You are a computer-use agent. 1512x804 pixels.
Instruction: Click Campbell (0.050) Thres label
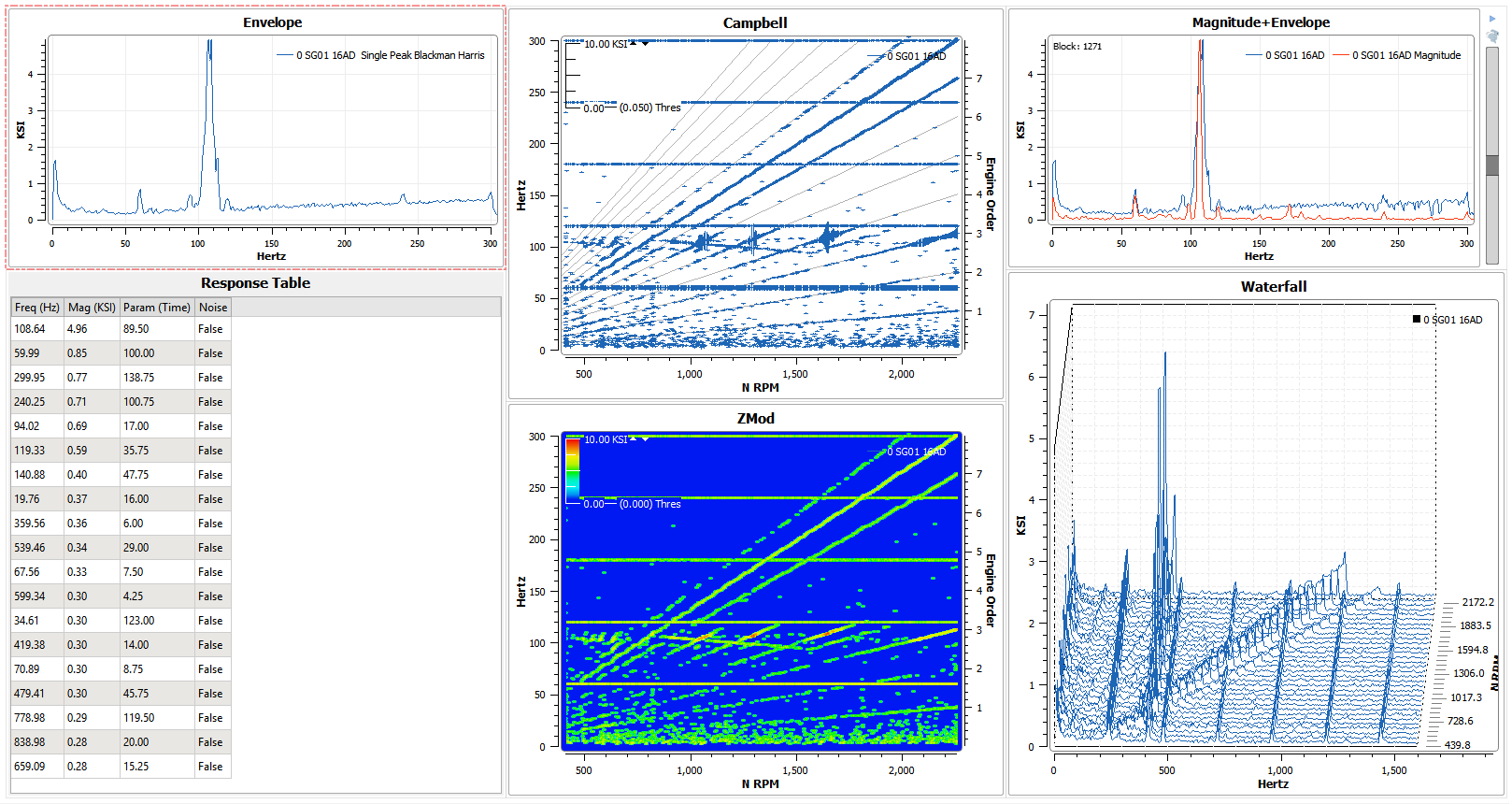[x=650, y=108]
